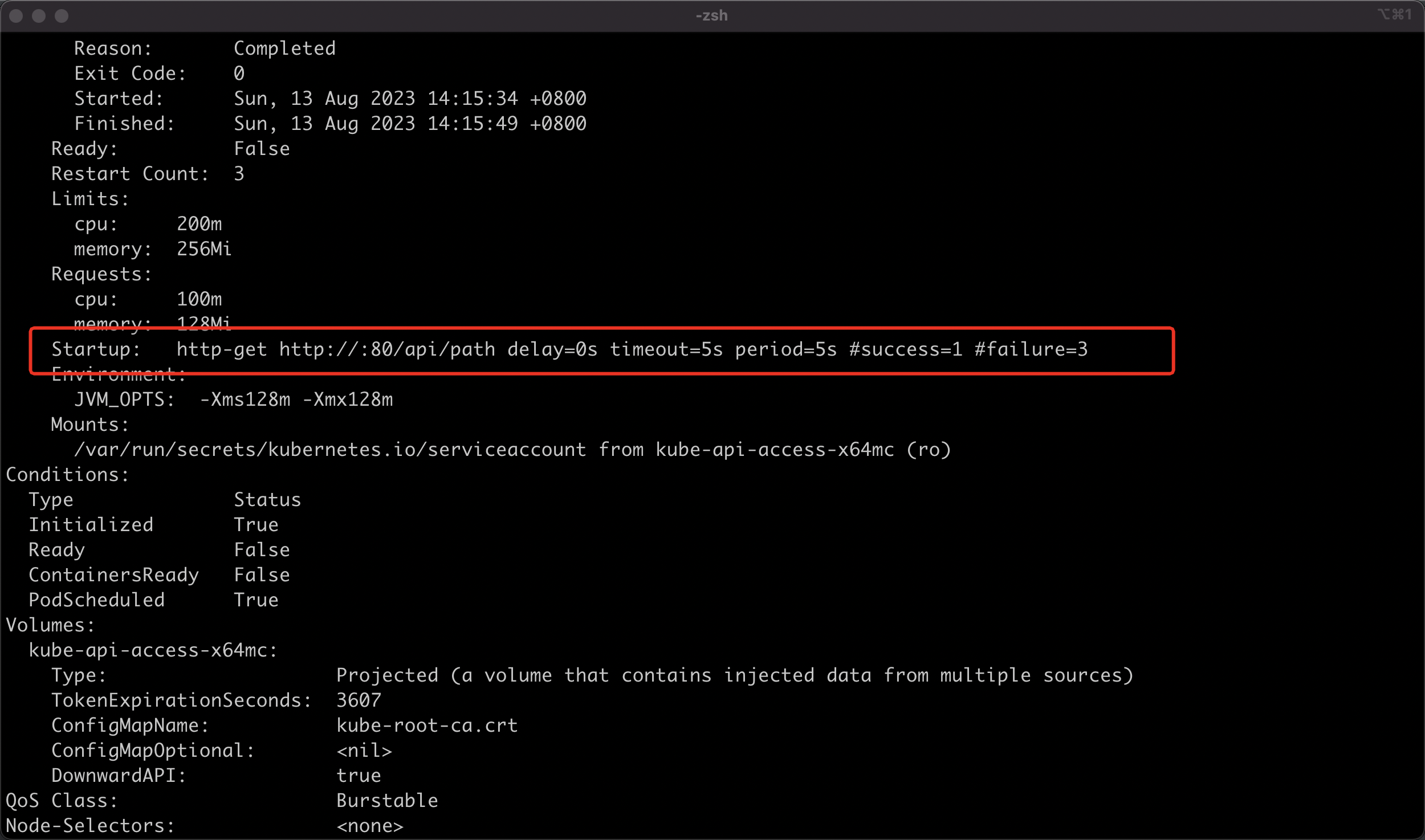Click the -Xmx128m JVM option

pyautogui.click(x=347, y=399)
